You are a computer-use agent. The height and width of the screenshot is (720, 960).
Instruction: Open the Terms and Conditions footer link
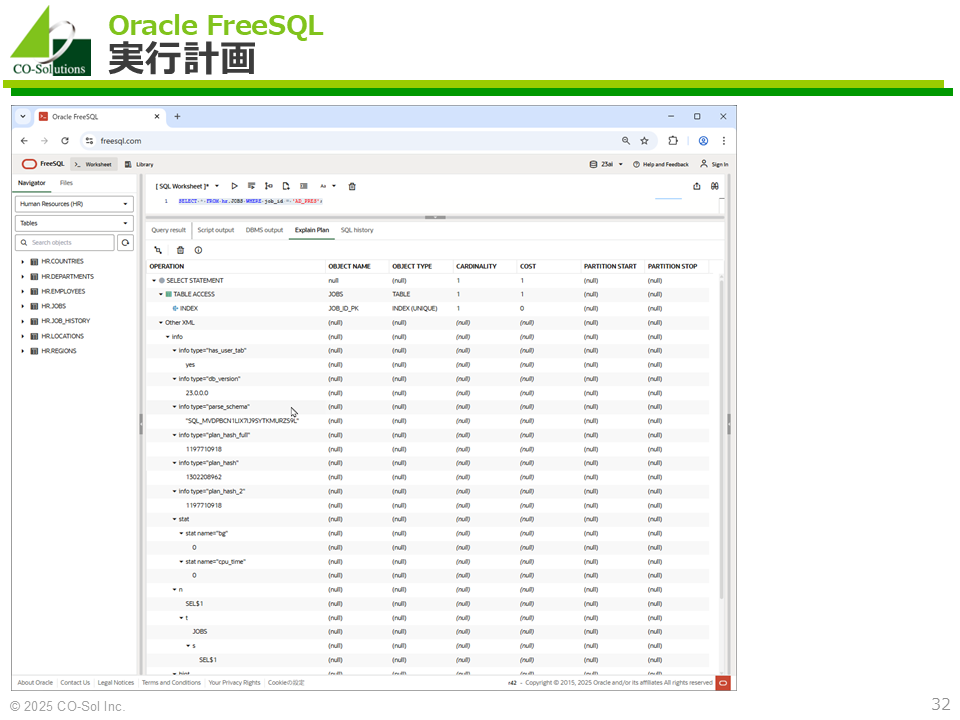[x=171, y=683]
